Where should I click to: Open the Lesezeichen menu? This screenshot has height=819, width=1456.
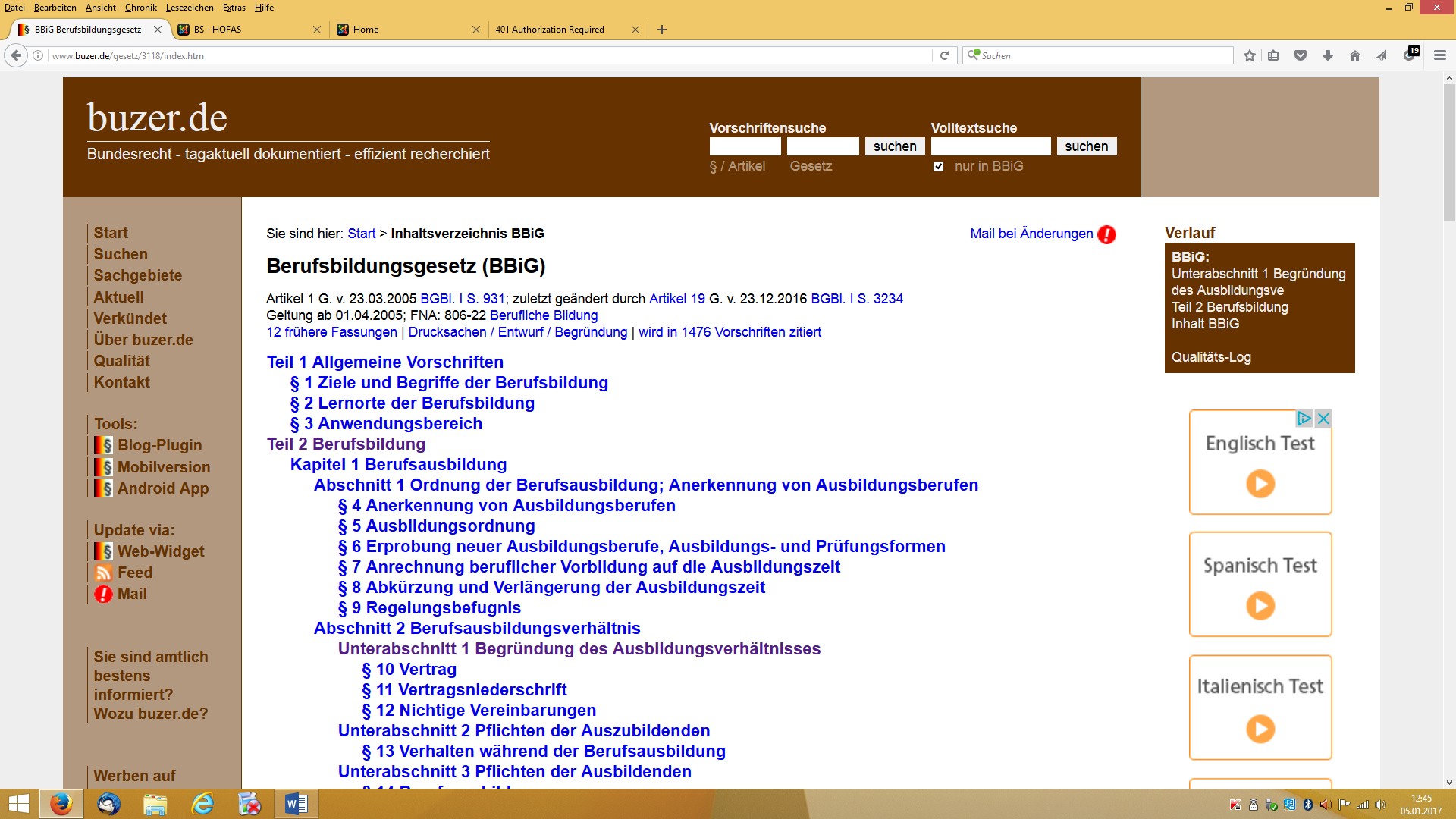190,8
